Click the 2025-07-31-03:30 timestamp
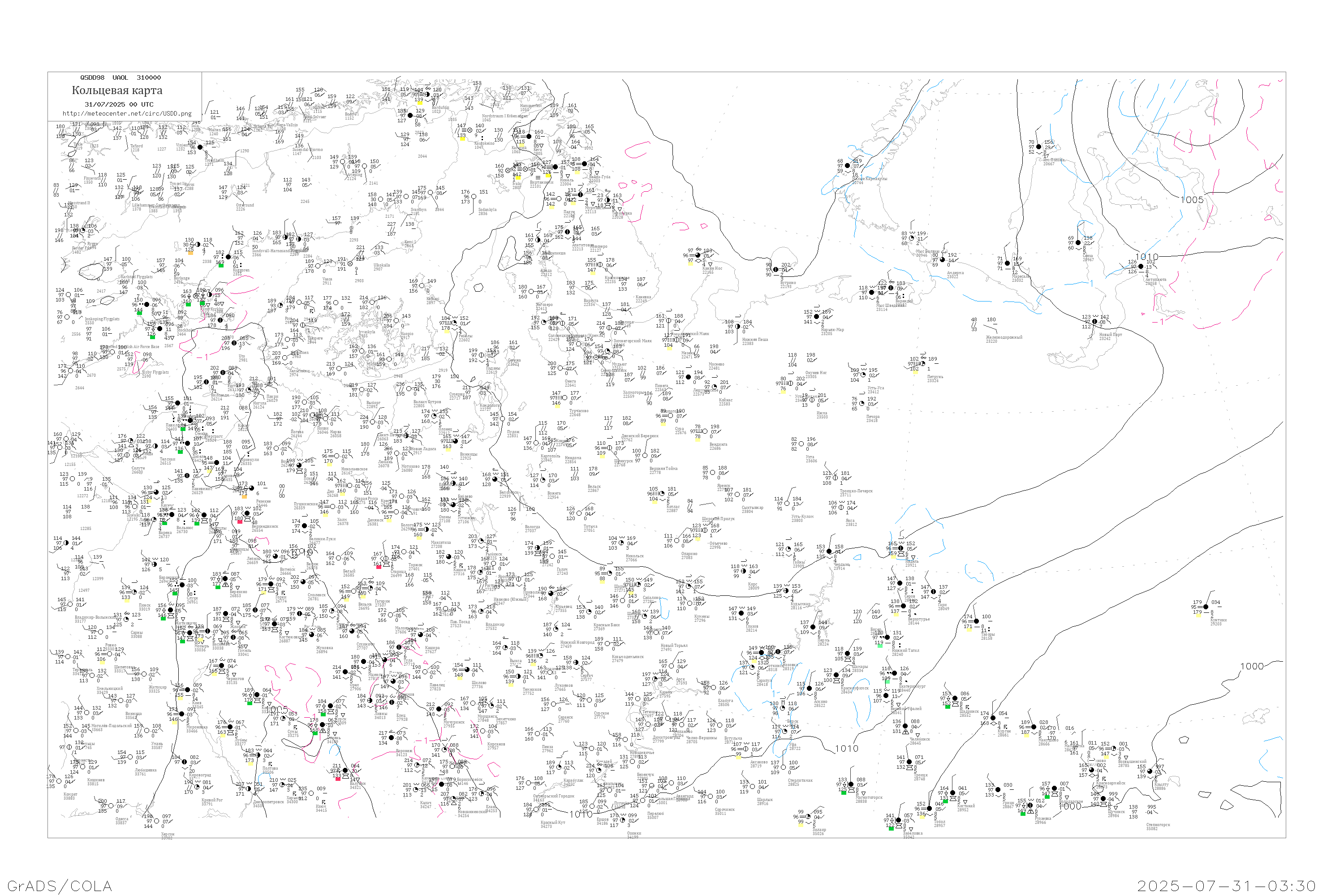Image resolution: width=1344 pixels, height=896 pixels. click(1226, 886)
